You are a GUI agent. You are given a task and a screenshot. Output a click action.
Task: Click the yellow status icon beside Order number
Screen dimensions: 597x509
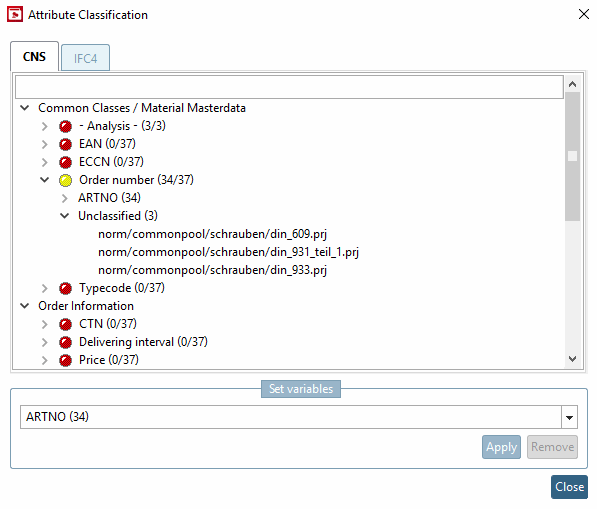[65, 180]
